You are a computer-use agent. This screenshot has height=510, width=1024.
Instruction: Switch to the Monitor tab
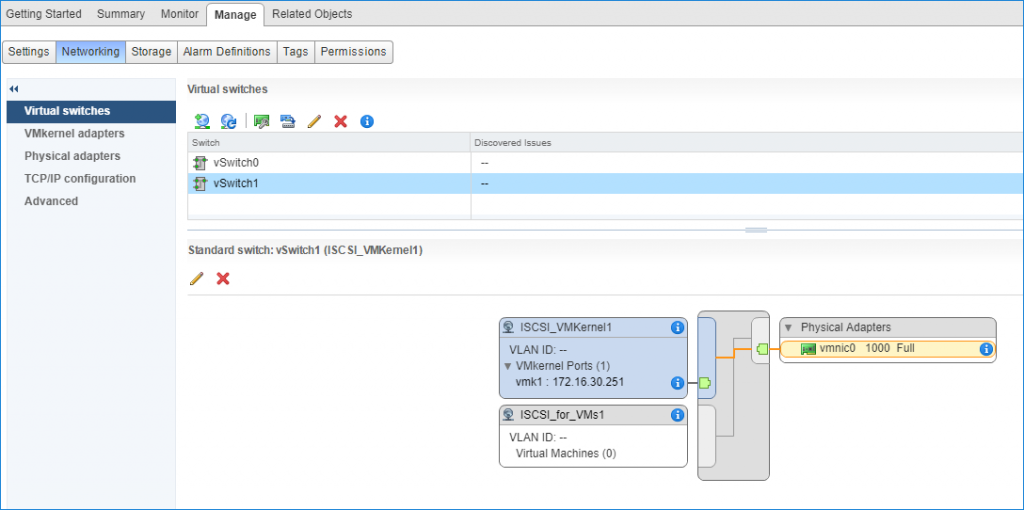point(180,14)
